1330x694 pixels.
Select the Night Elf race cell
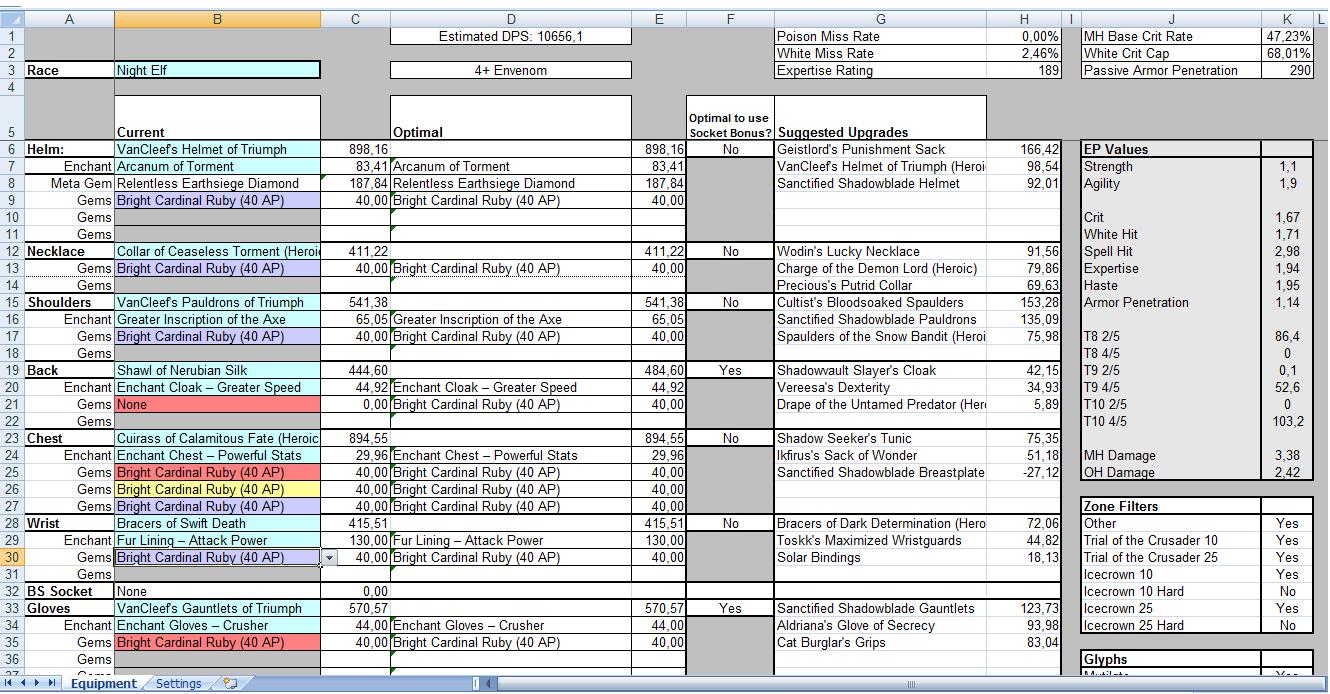point(218,70)
